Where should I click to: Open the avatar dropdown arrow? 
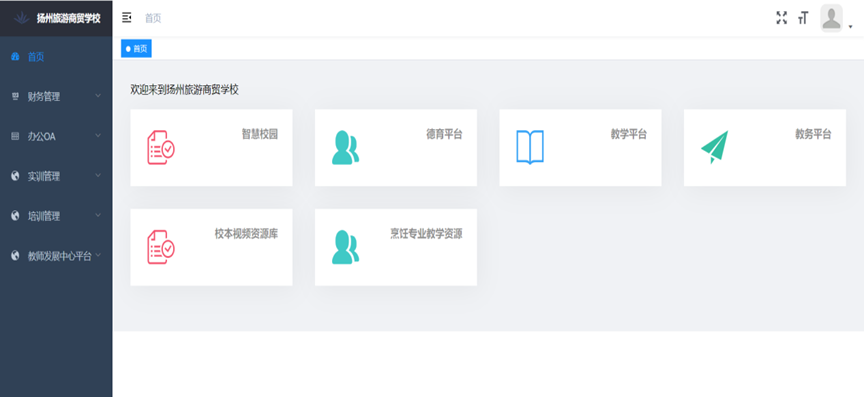[851, 26]
